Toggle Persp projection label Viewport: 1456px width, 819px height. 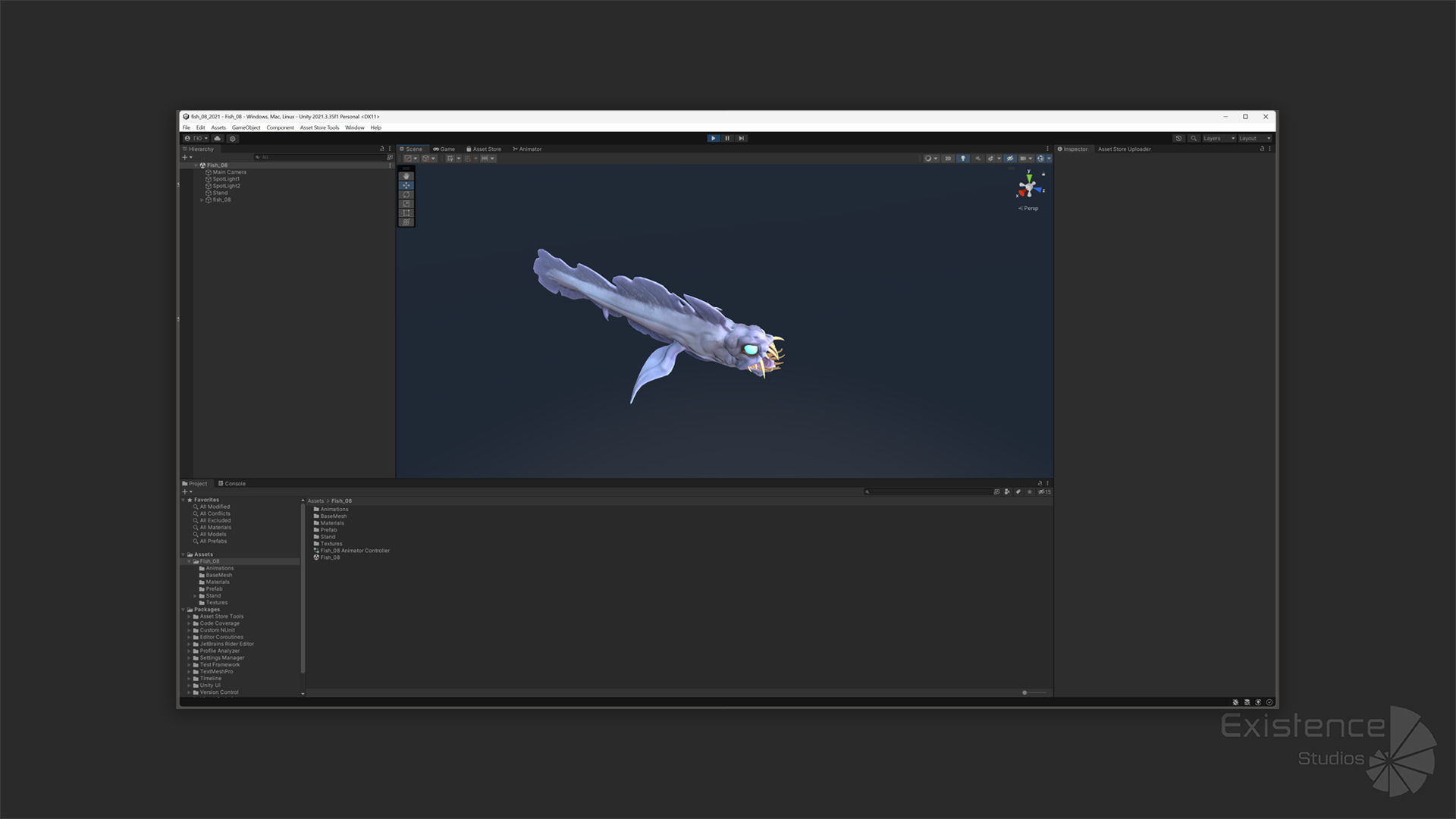[x=1029, y=209]
